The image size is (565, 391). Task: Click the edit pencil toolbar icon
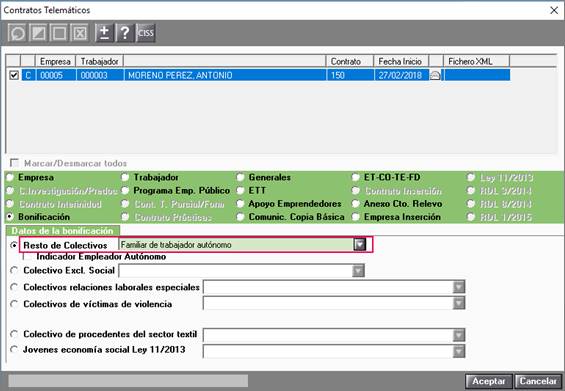tap(39, 33)
